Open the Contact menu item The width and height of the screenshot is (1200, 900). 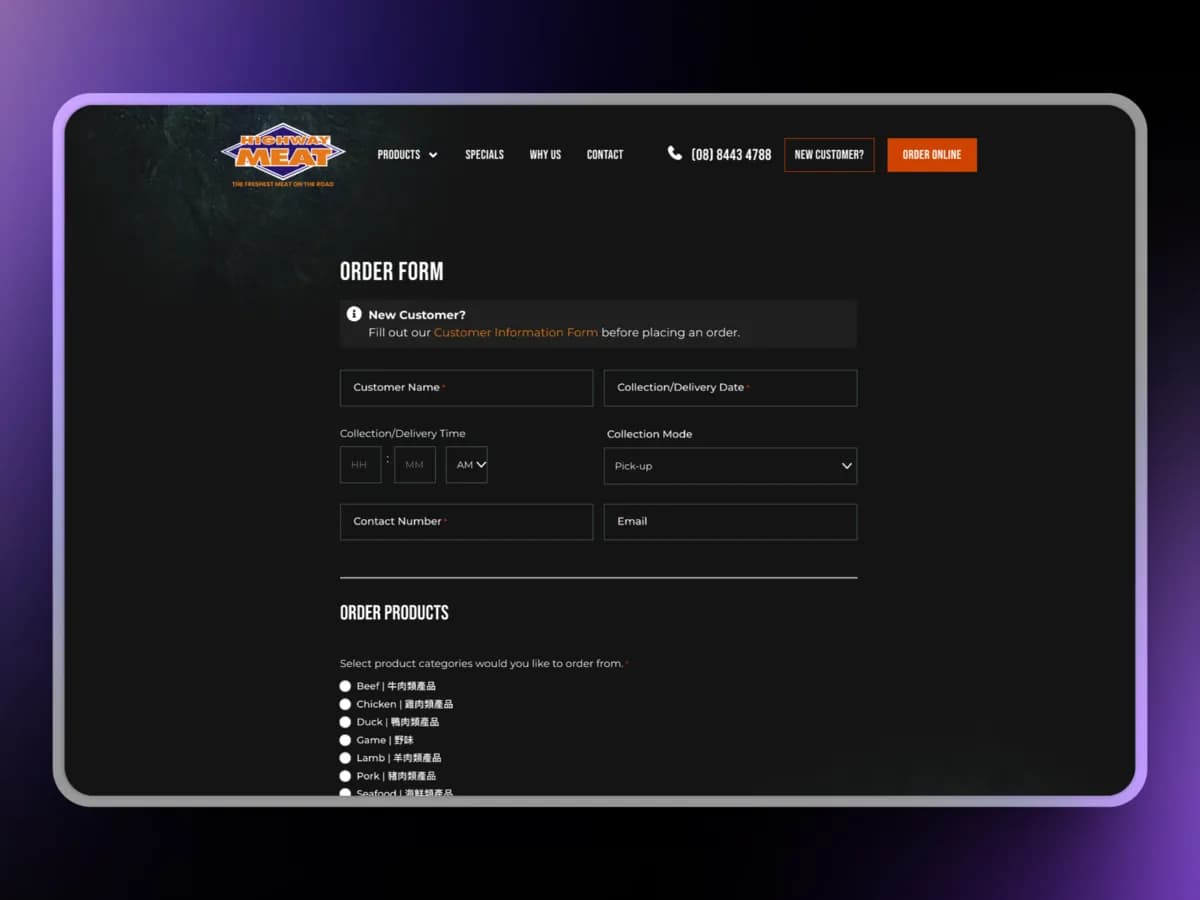605,155
